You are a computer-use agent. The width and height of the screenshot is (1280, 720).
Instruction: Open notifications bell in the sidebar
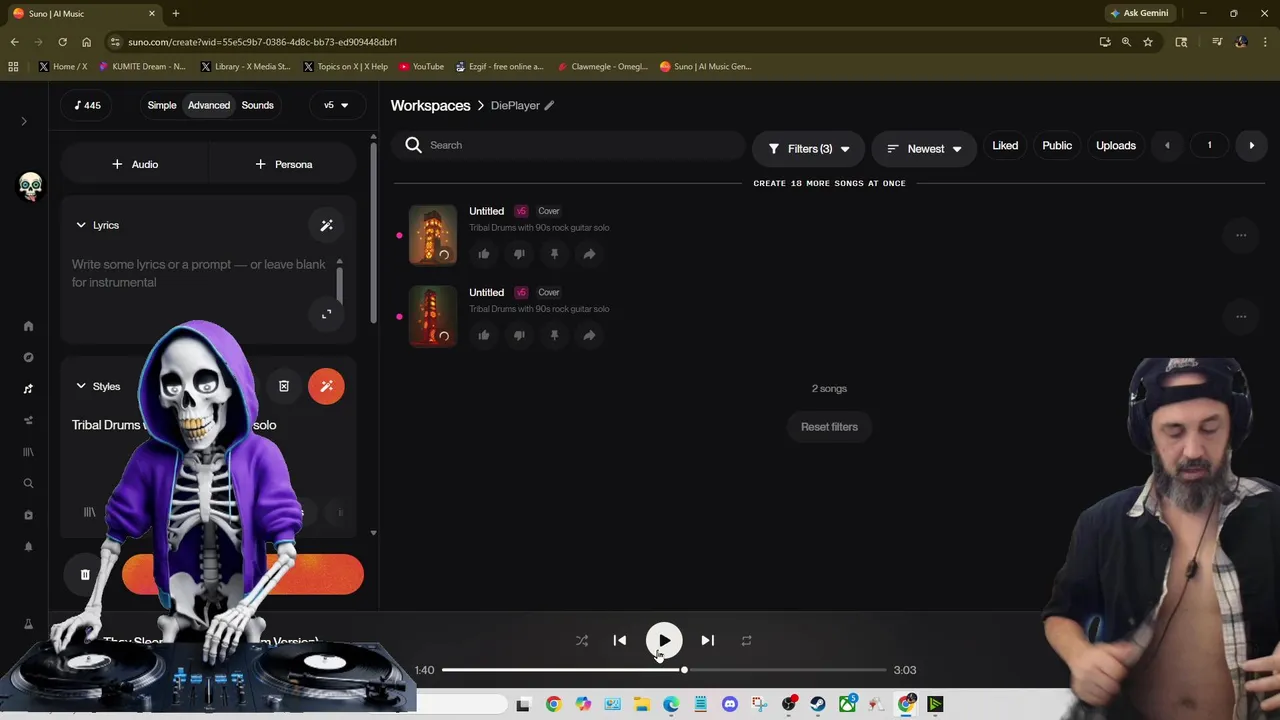pos(28,546)
